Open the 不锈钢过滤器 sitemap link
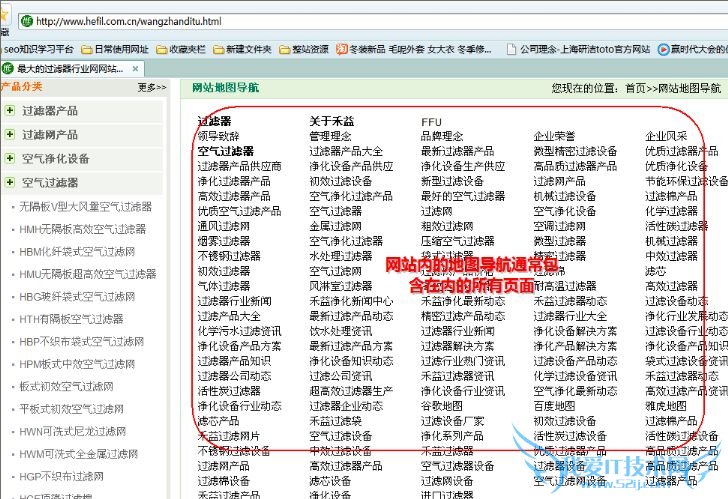The height and width of the screenshot is (499, 728). [x=229, y=256]
